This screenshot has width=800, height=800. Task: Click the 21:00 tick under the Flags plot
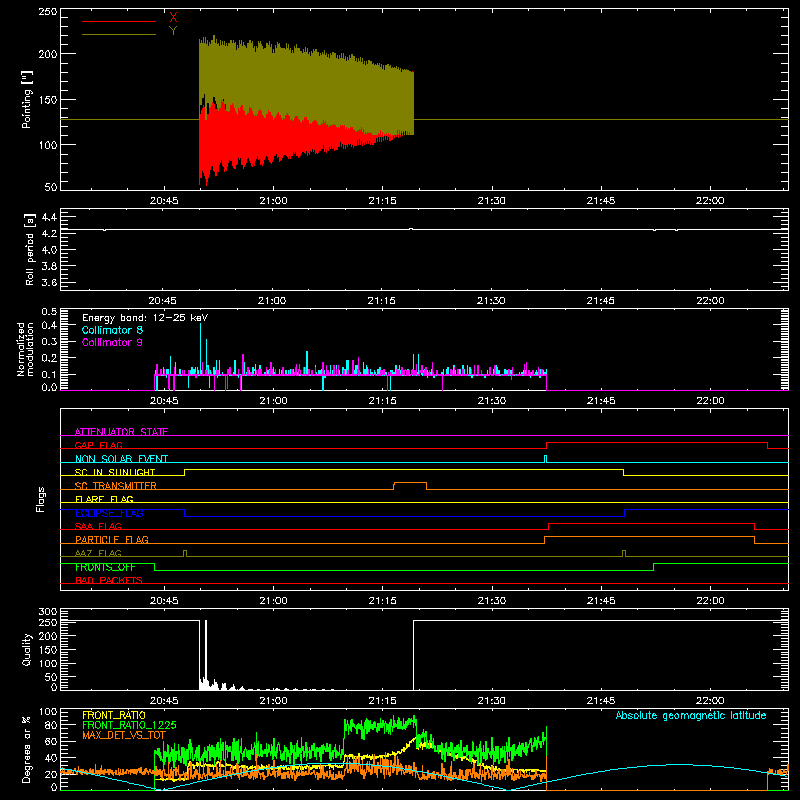point(273,601)
